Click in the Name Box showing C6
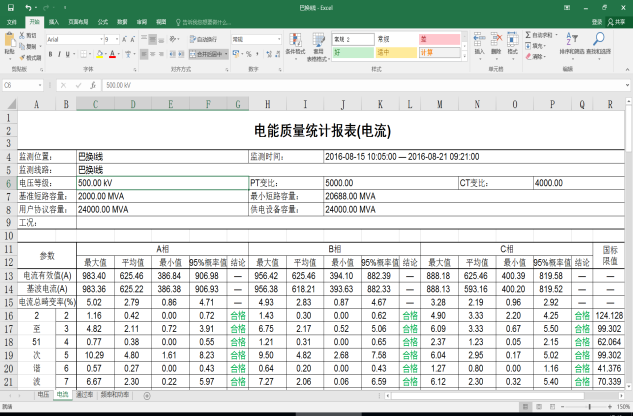 tap(20, 85)
